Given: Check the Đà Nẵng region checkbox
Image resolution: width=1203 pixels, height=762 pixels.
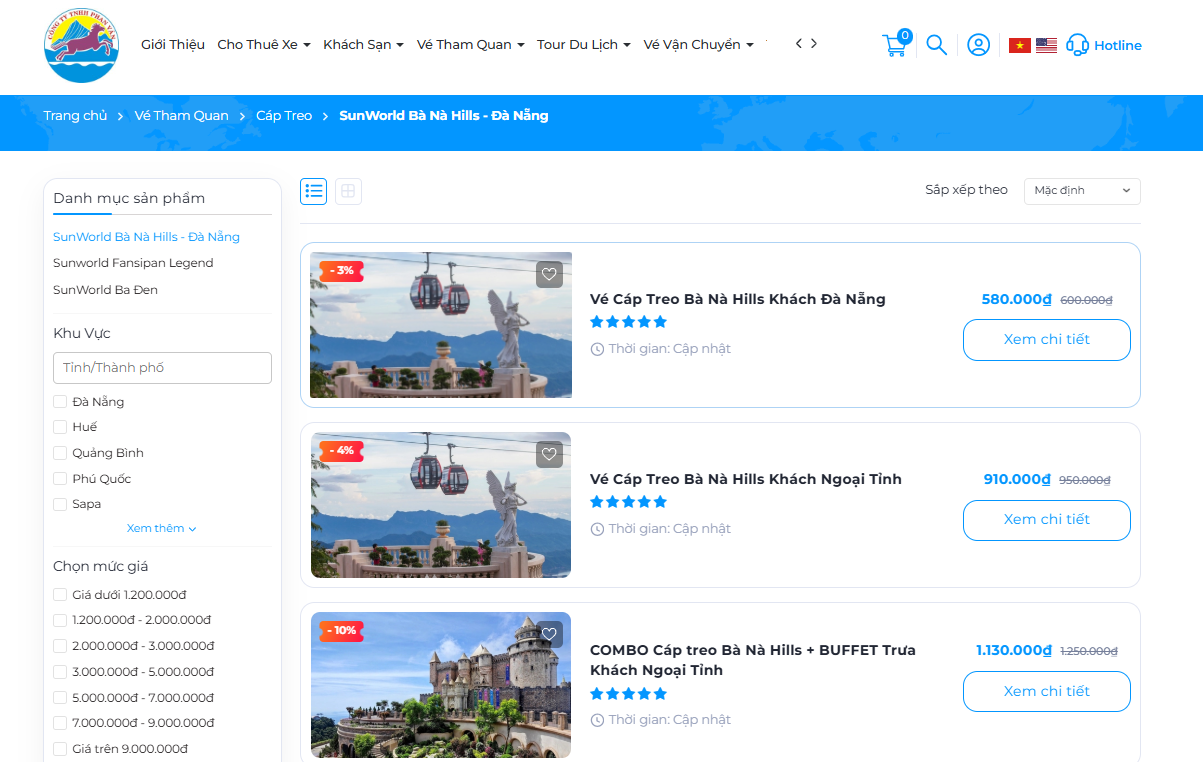Looking at the screenshot, I should click(60, 402).
